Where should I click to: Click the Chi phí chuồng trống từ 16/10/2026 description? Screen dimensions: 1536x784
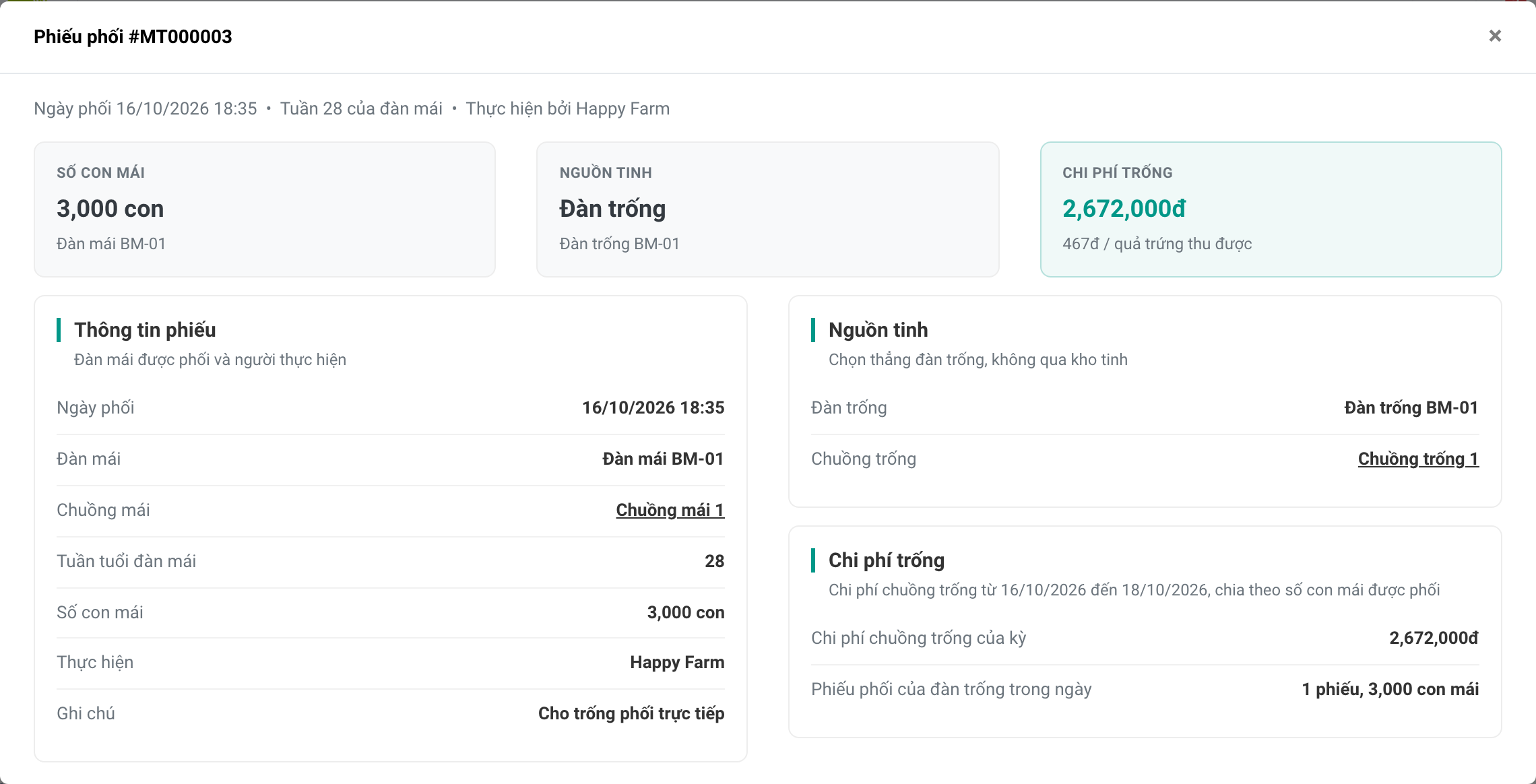[x=1134, y=590]
